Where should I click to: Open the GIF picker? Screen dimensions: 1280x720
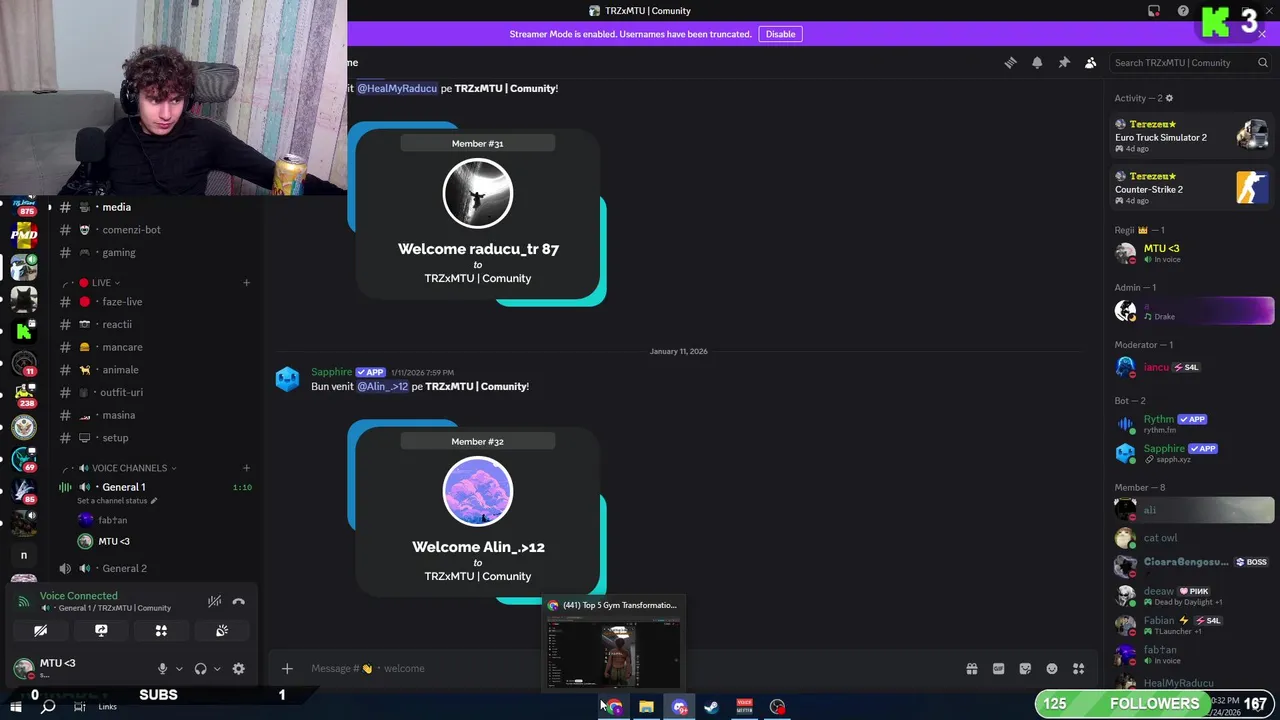pyautogui.click(x=998, y=668)
